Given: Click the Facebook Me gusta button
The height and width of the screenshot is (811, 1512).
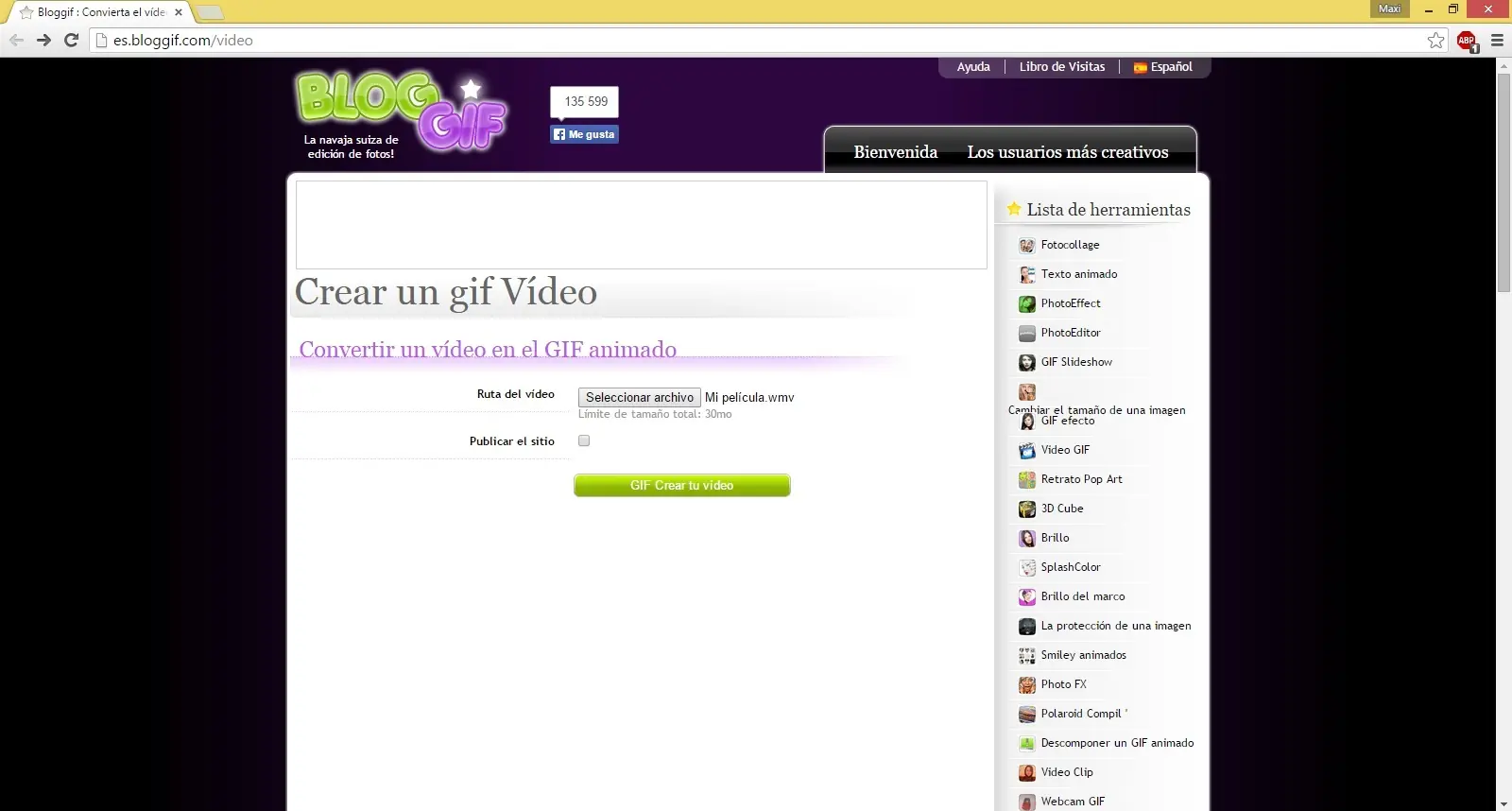Looking at the screenshot, I should 585,134.
